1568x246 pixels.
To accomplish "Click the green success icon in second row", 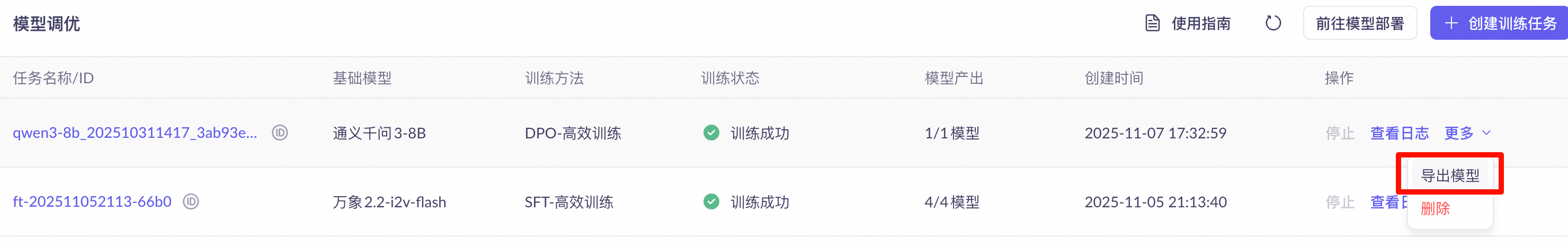I will [711, 201].
